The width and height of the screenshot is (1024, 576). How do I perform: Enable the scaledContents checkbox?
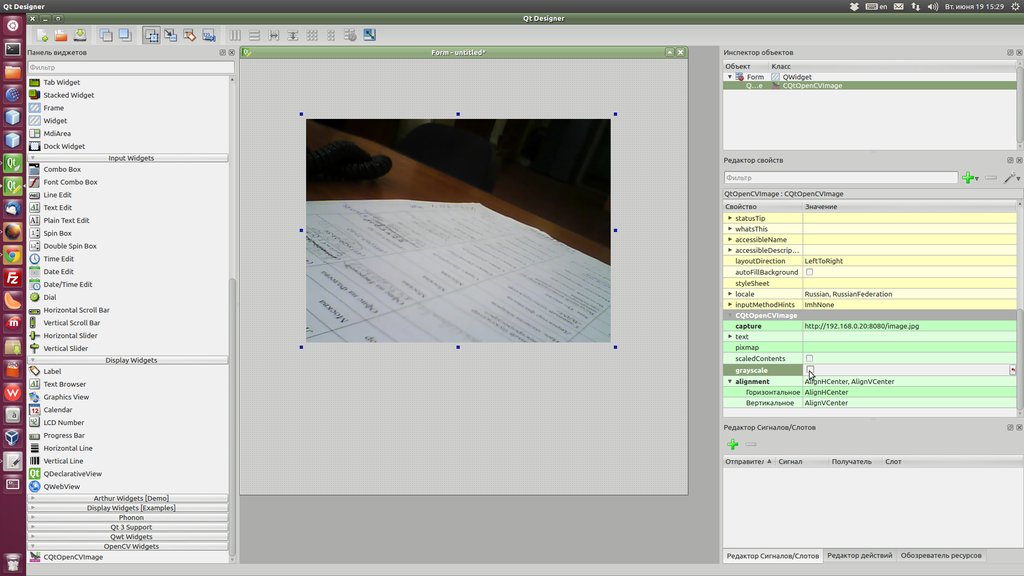[x=810, y=358]
